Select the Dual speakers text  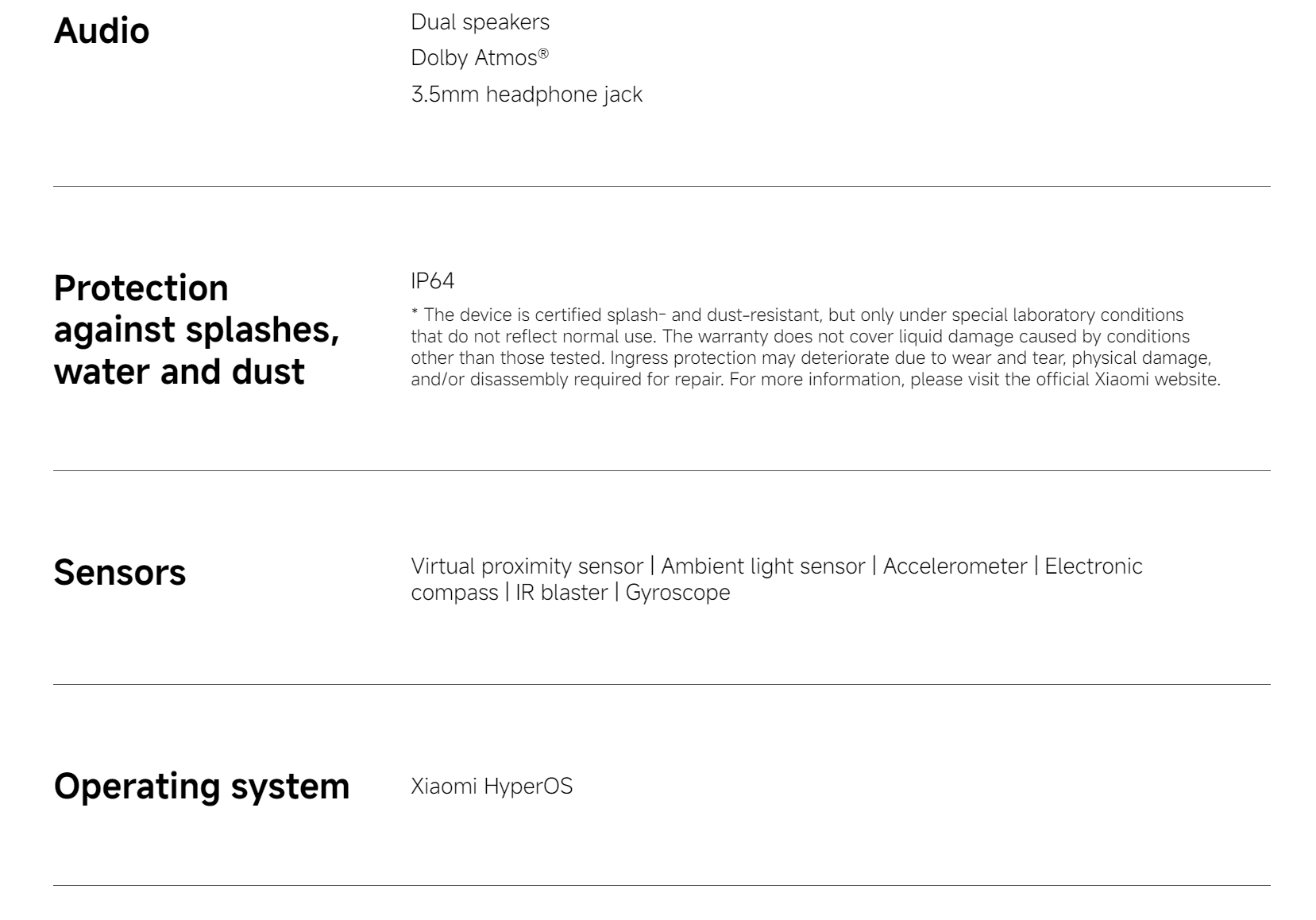480,22
